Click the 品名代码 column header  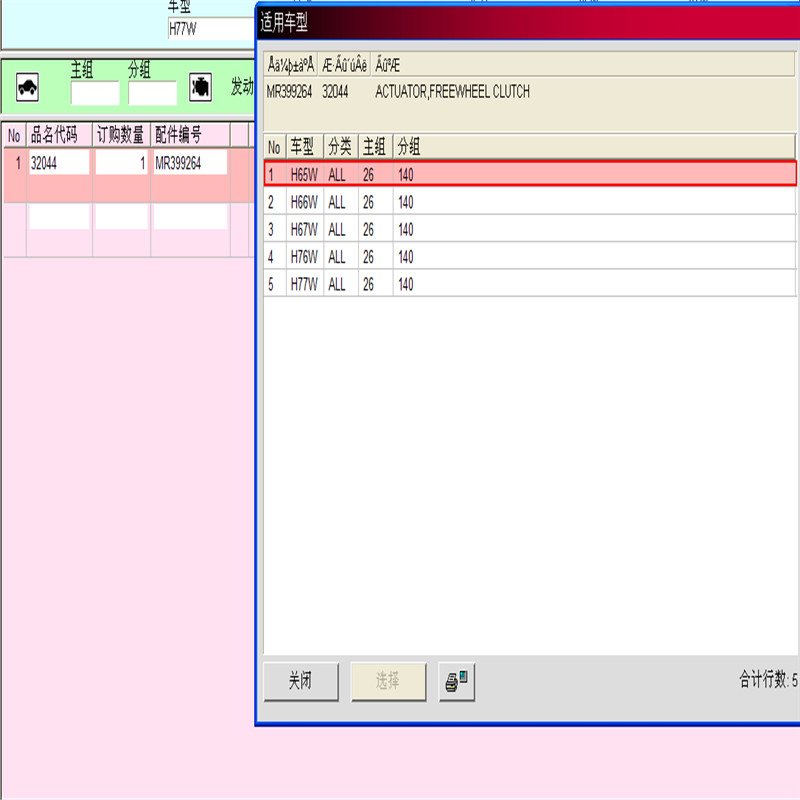[59, 135]
